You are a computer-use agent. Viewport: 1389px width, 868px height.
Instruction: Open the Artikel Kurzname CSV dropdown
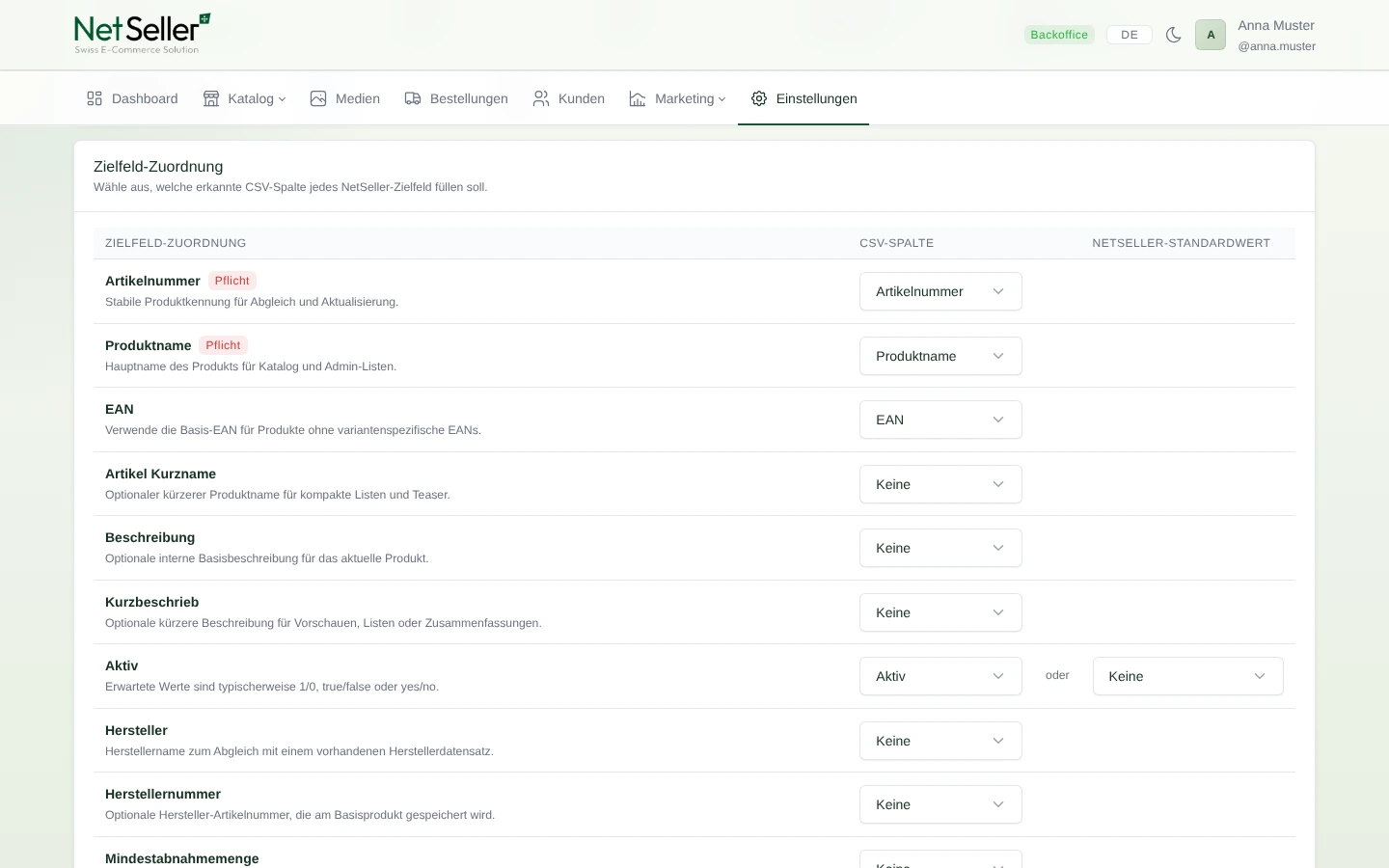click(940, 484)
